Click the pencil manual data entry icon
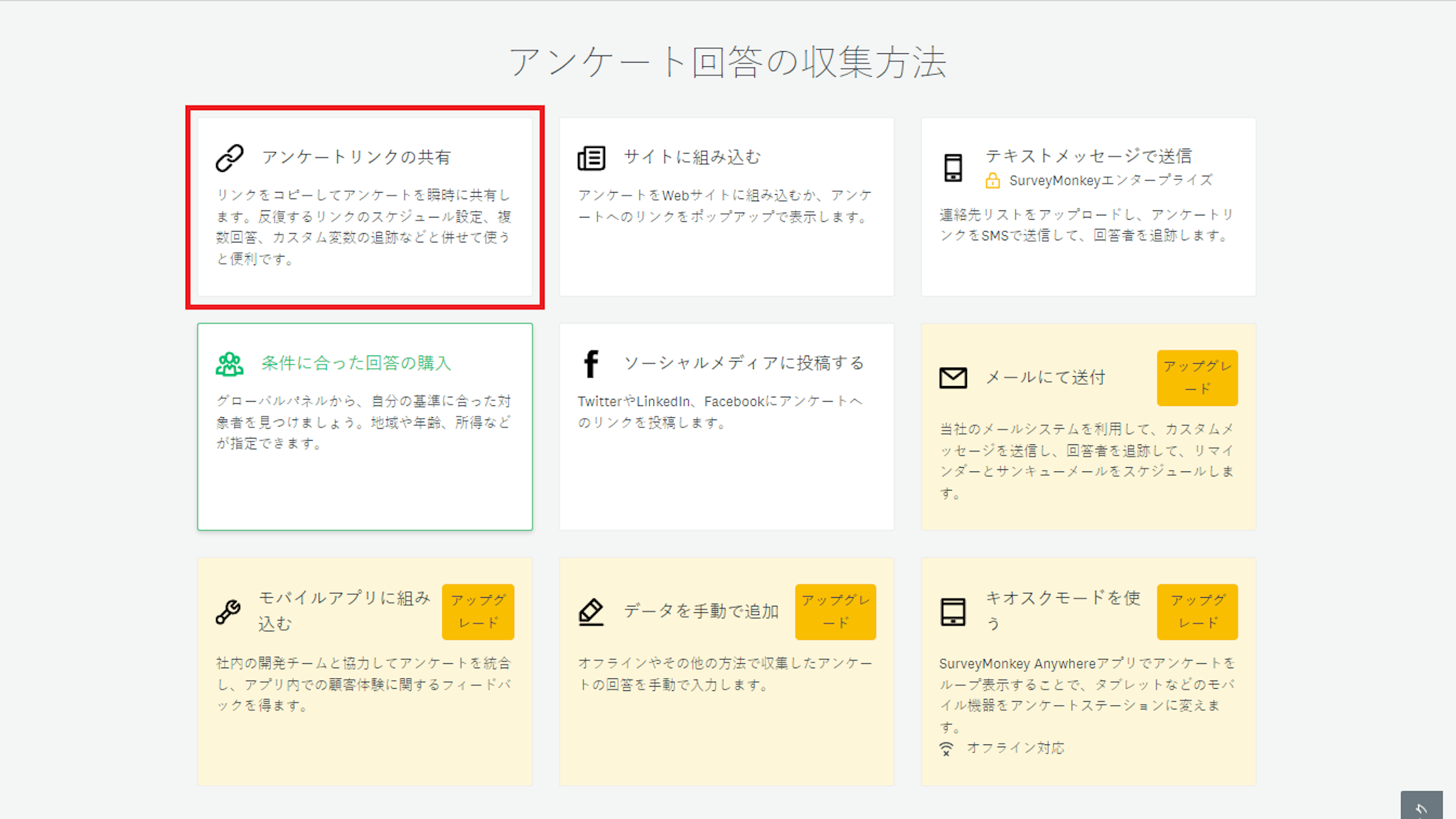This screenshot has width=1456, height=819. click(x=591, y=611)
